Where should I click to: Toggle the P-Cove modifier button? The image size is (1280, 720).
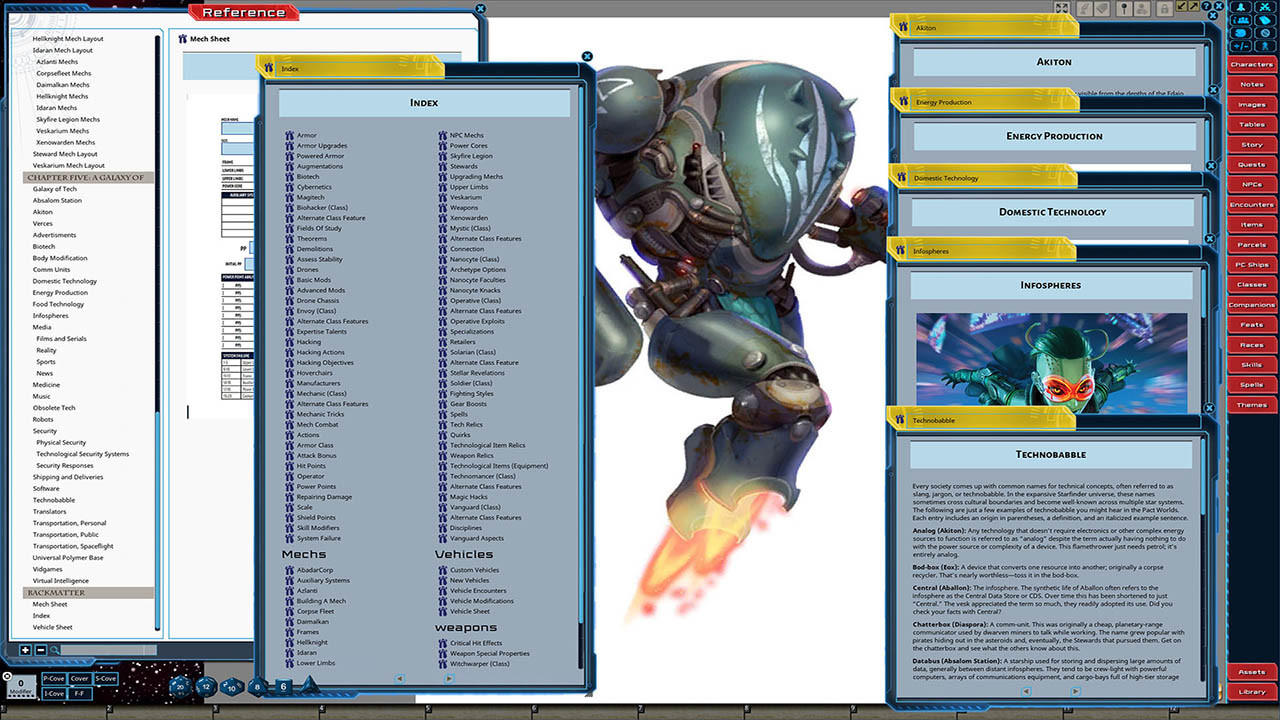point(53,679)
